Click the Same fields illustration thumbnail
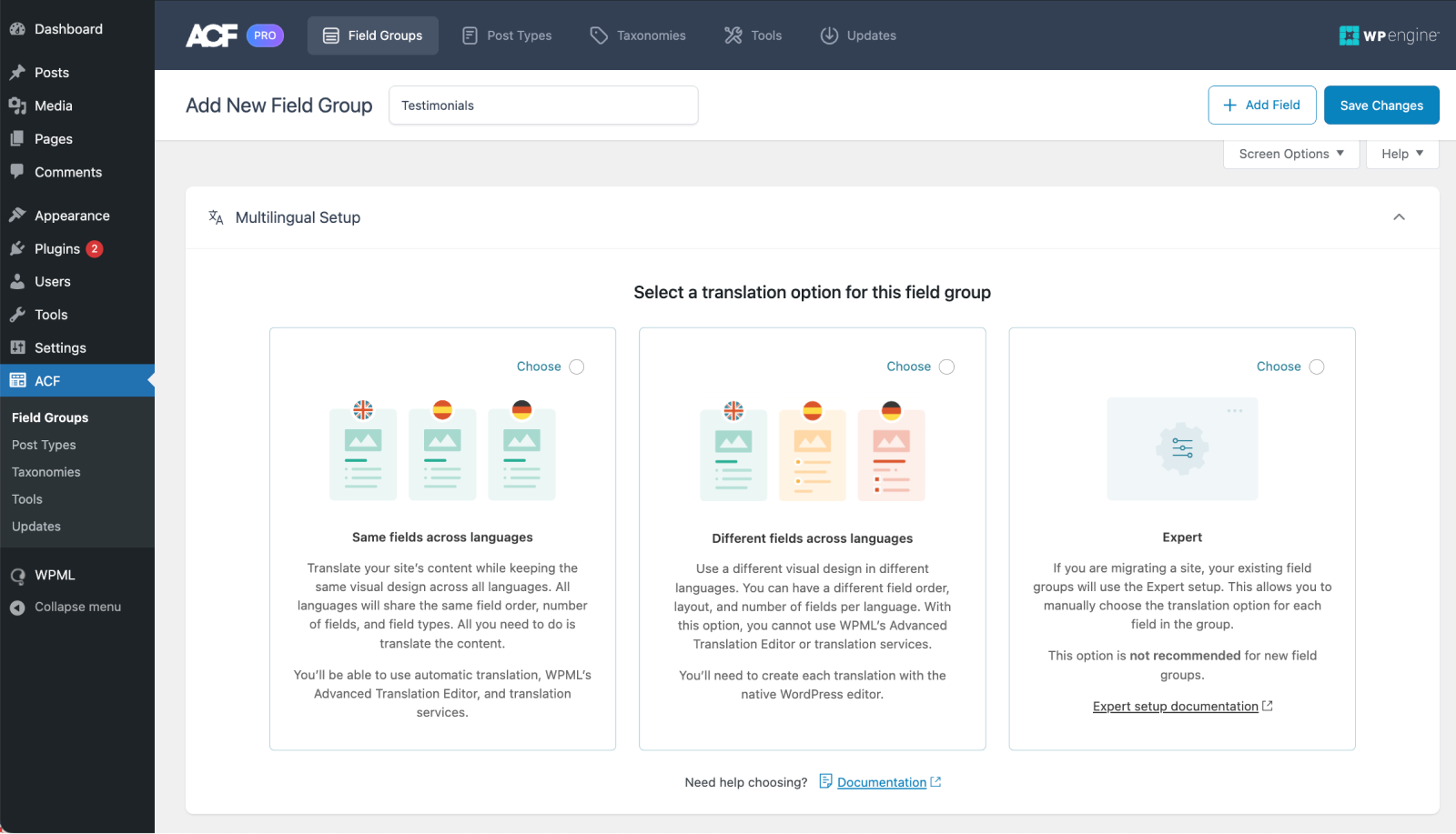 click(442, 450)
